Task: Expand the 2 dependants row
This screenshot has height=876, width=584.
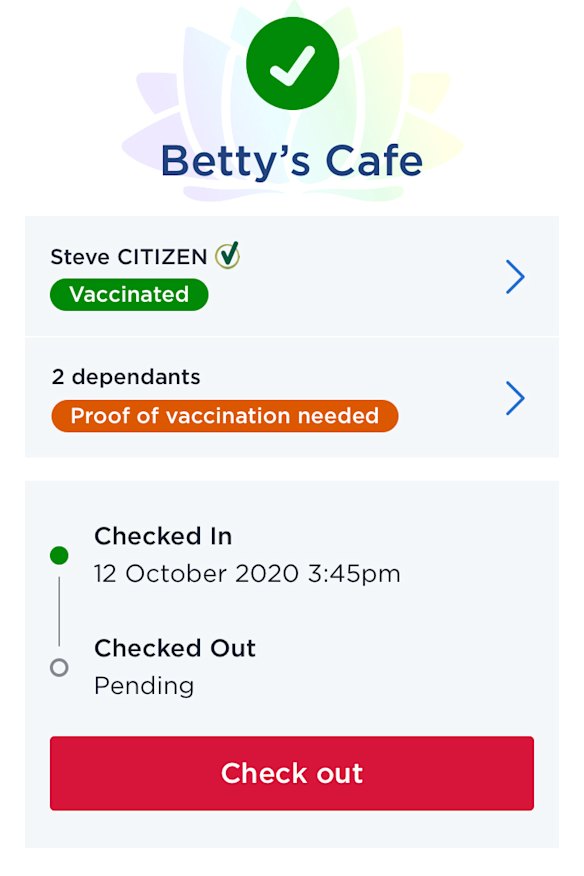Action: pyautogui.click(x=514, y=398)
